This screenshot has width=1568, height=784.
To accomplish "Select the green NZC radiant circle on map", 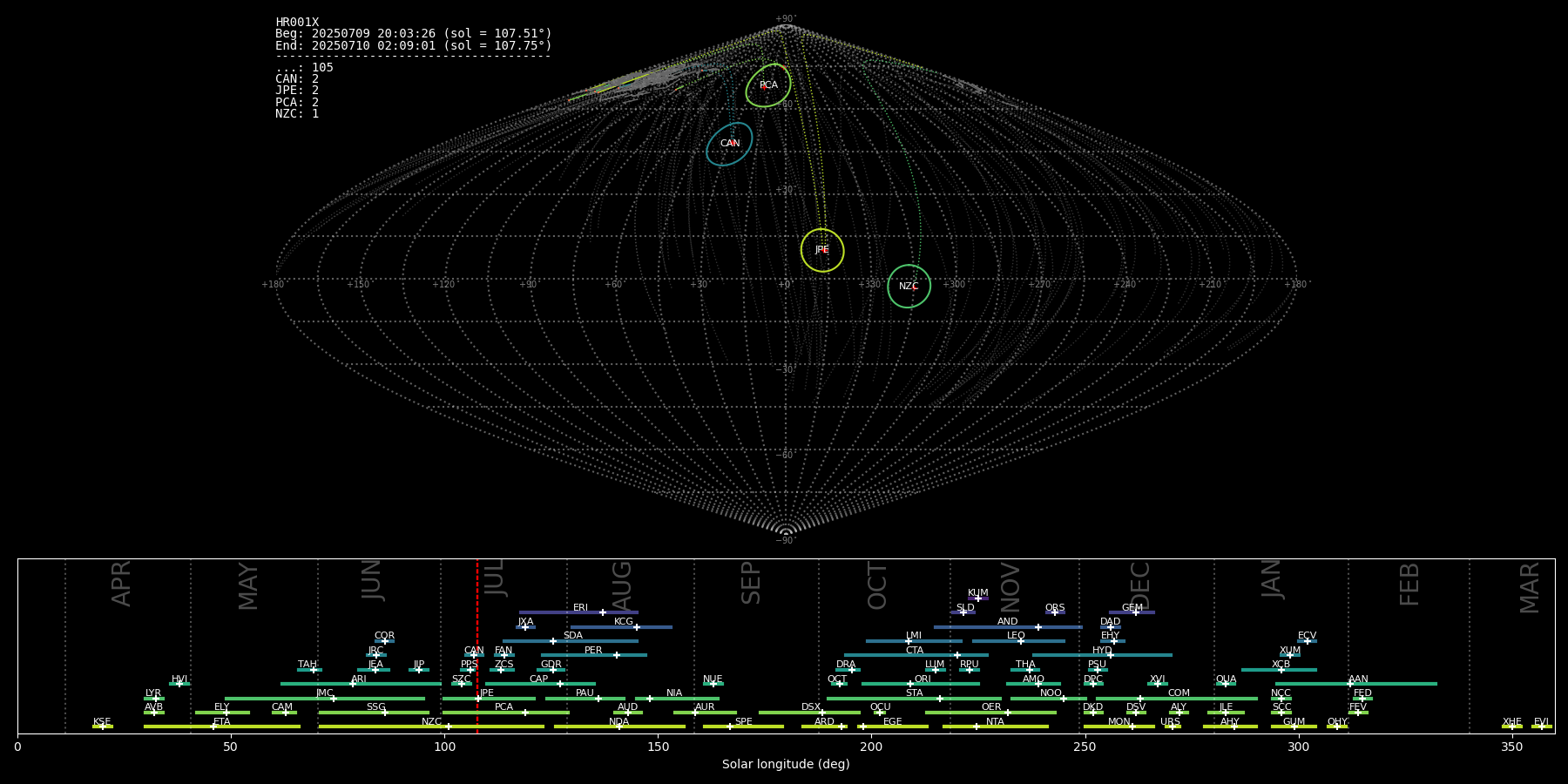I will pos(909,286).
